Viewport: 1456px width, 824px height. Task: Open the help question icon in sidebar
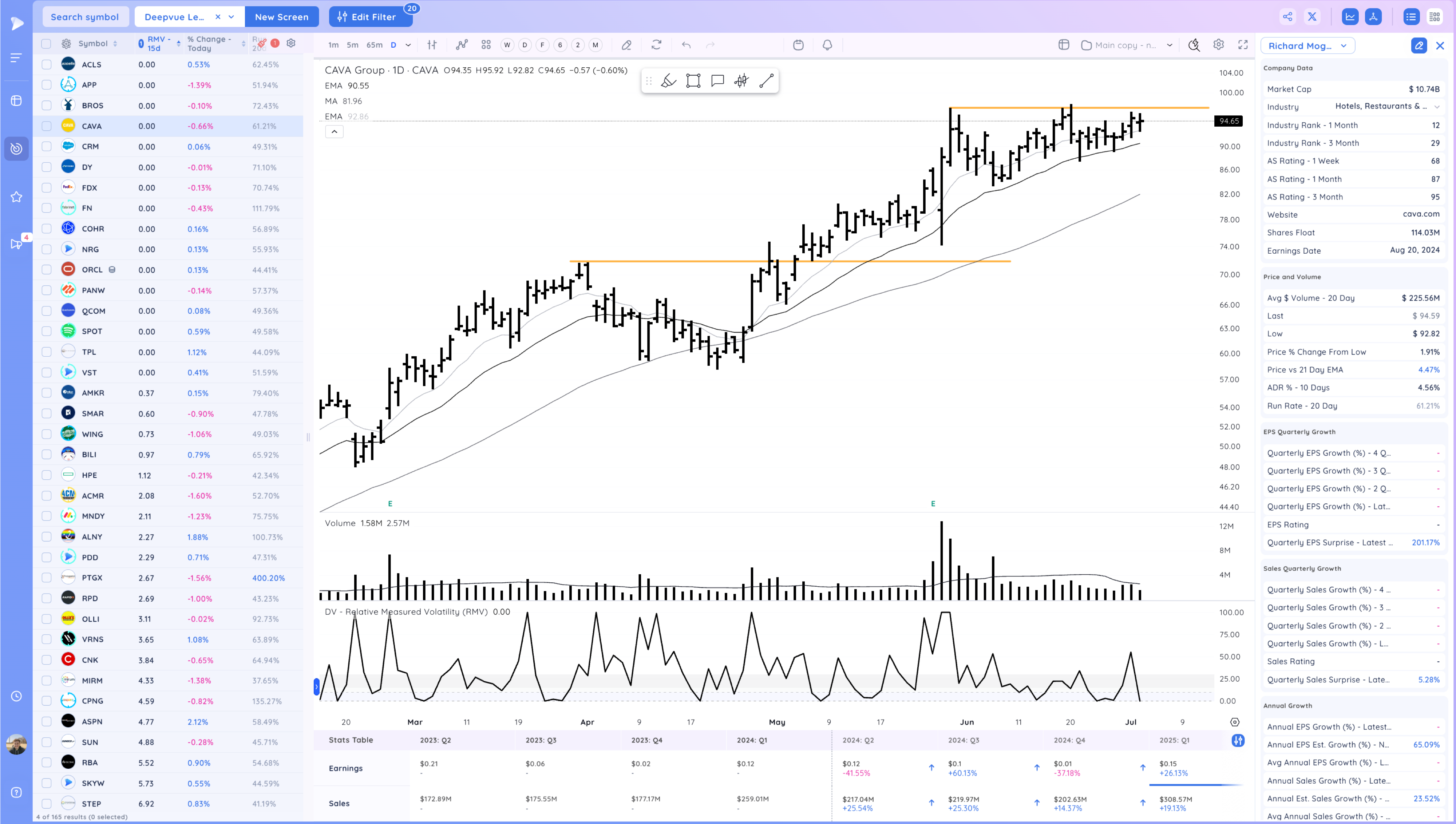click(x=16, y=792)
